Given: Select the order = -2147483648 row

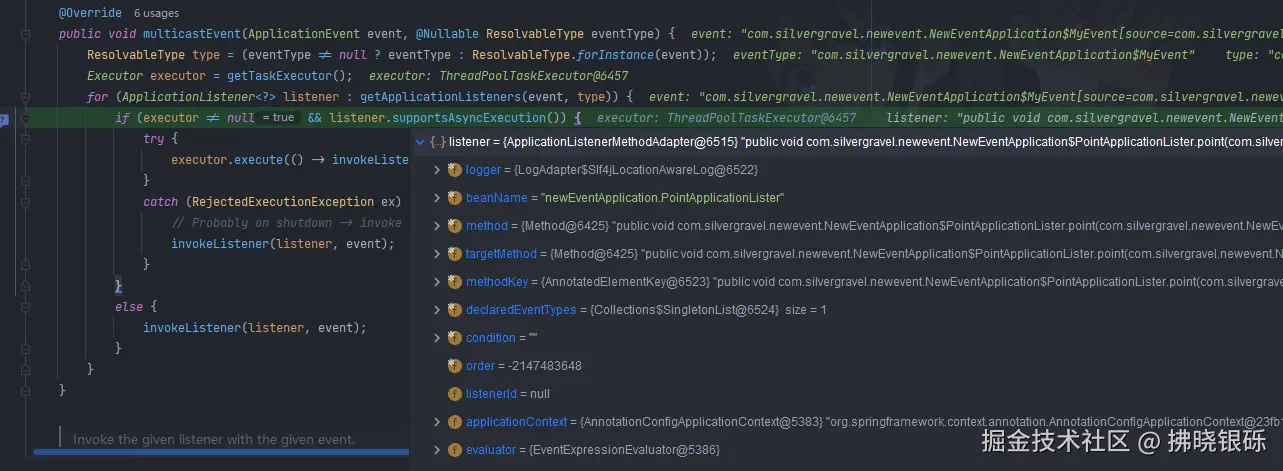Looking at the screenshot, I should [x=846, y=366].
